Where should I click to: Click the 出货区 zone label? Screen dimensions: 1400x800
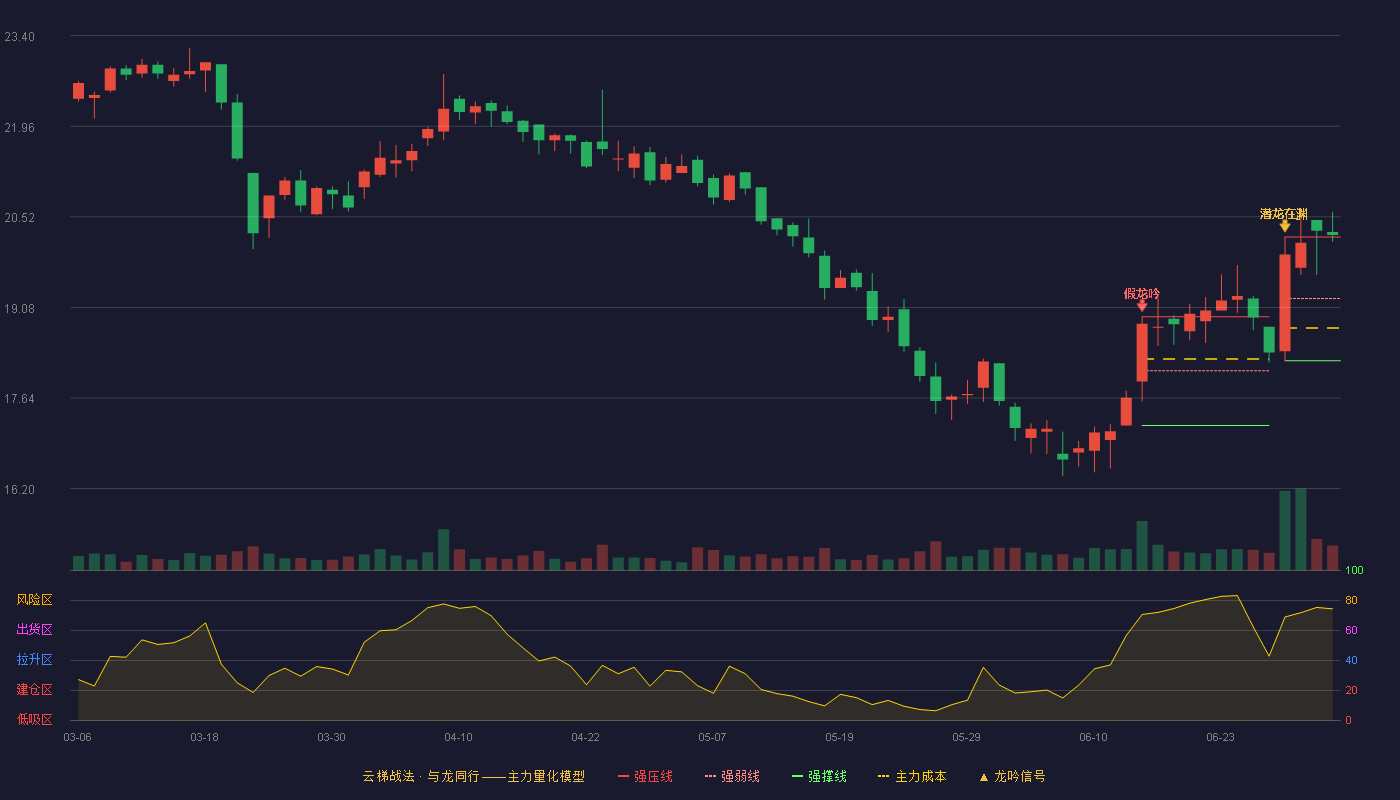tap(34, 630)
